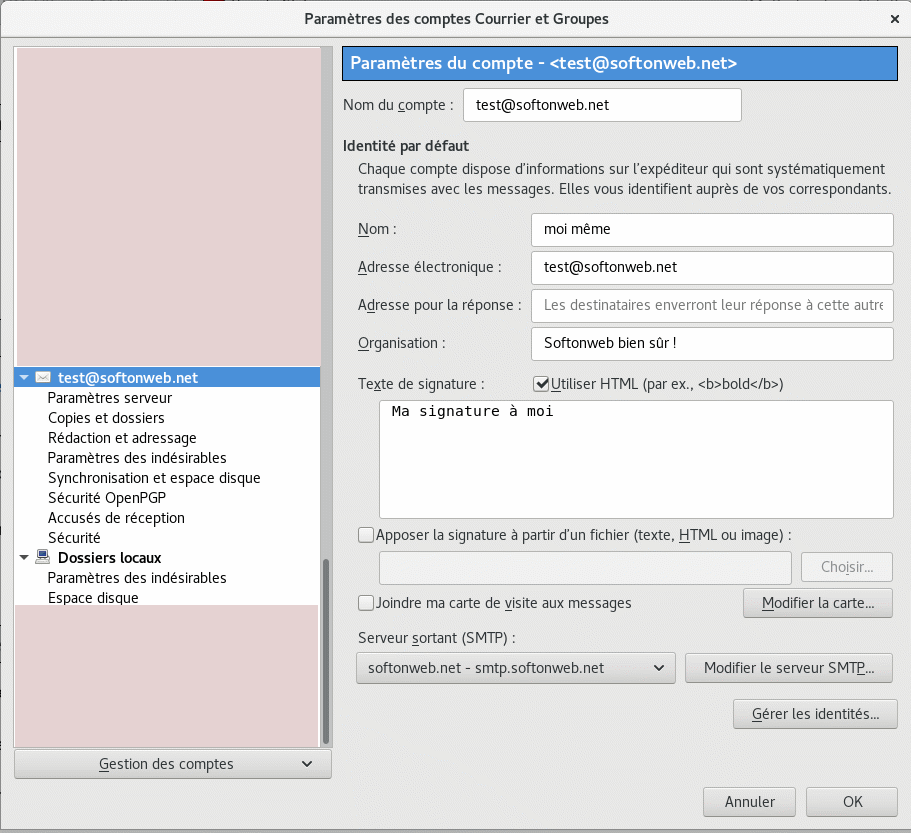Check Joindre ma carte de visite aux messages
The image size is (911, 833).
click(366, 603)
